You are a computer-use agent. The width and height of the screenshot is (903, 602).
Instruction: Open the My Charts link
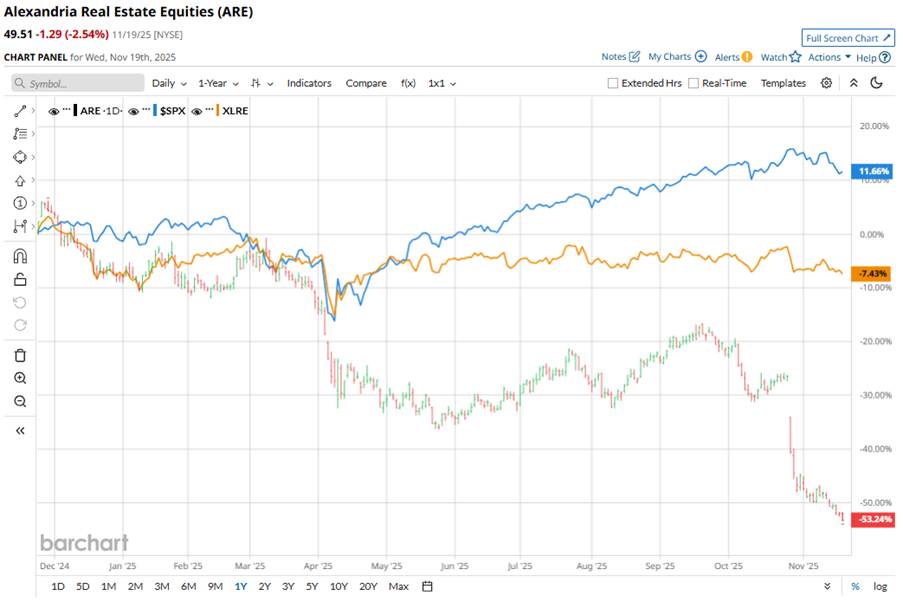click(677, 57)
